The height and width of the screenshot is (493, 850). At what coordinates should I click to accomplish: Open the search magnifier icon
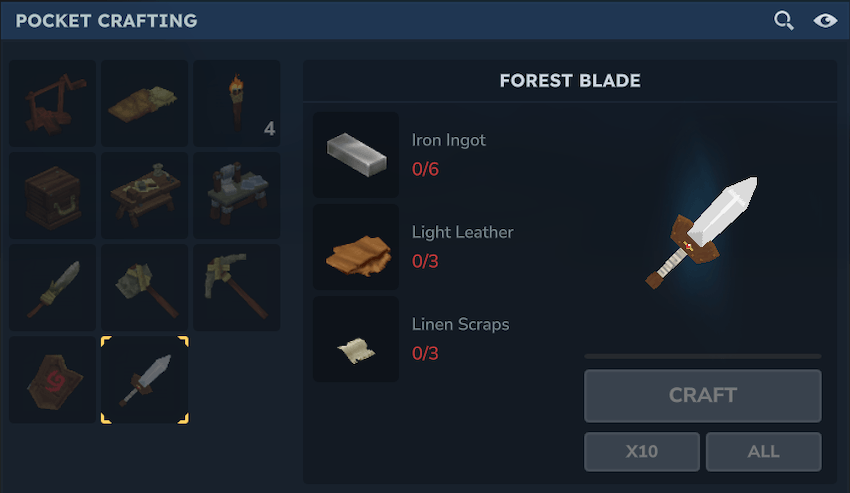[x=783, y=21]
